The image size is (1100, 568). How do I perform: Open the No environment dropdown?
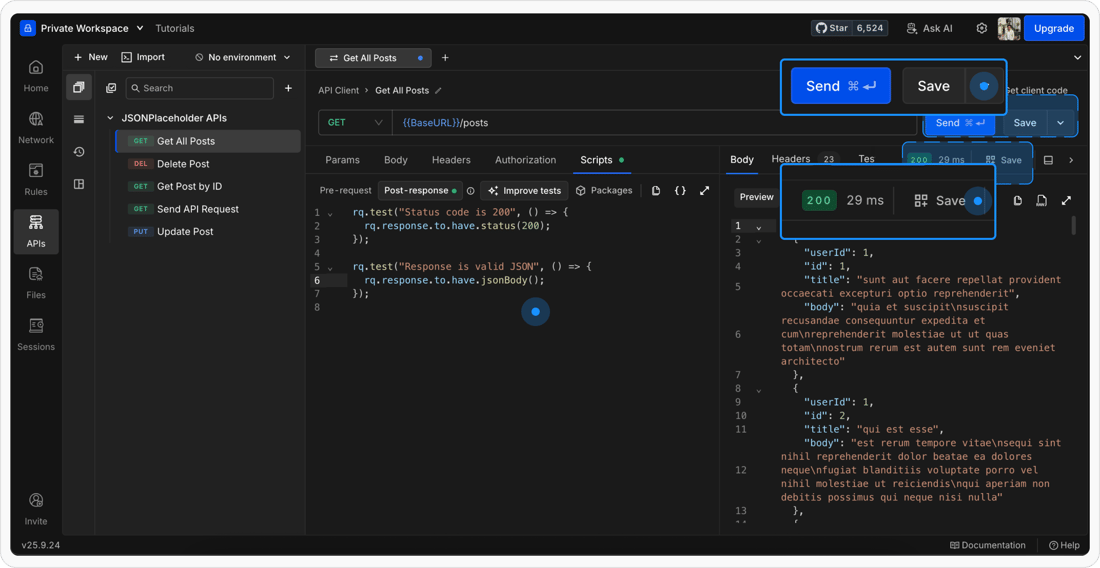[243, 57]
